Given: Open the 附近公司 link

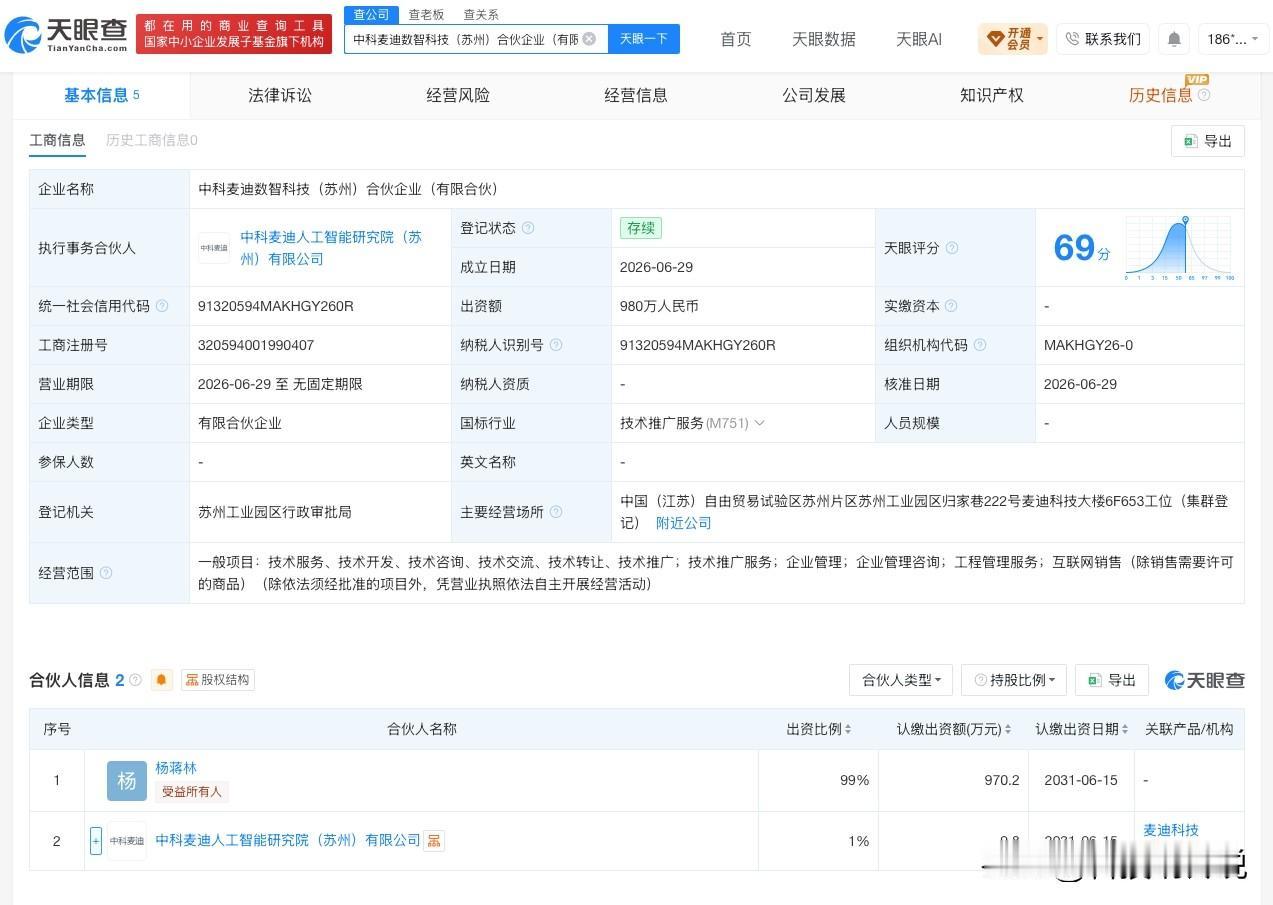Looking at the screenshot, I should point(684,523).
